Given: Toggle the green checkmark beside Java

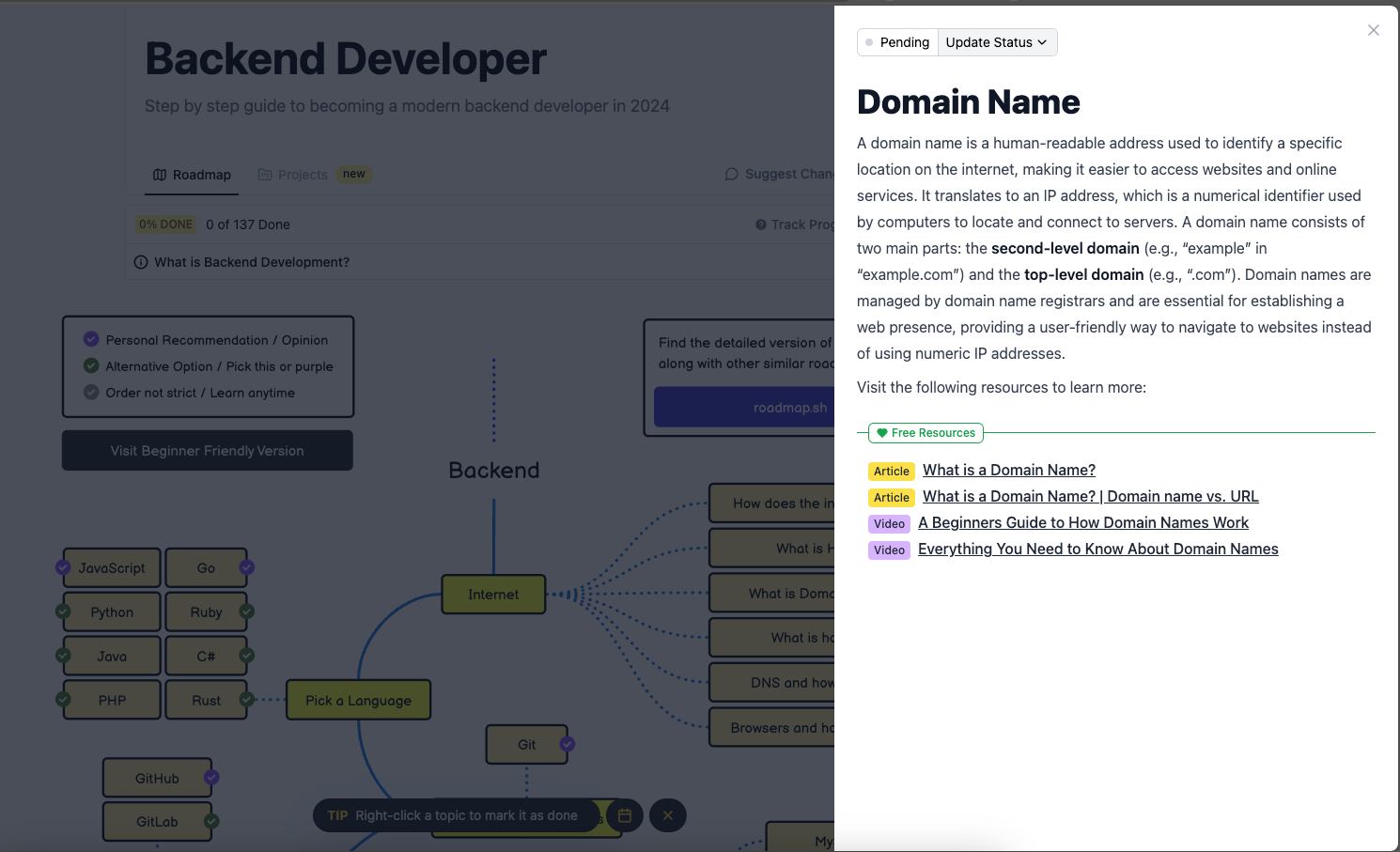Looking at the screenshot, I should pos(63,656).
